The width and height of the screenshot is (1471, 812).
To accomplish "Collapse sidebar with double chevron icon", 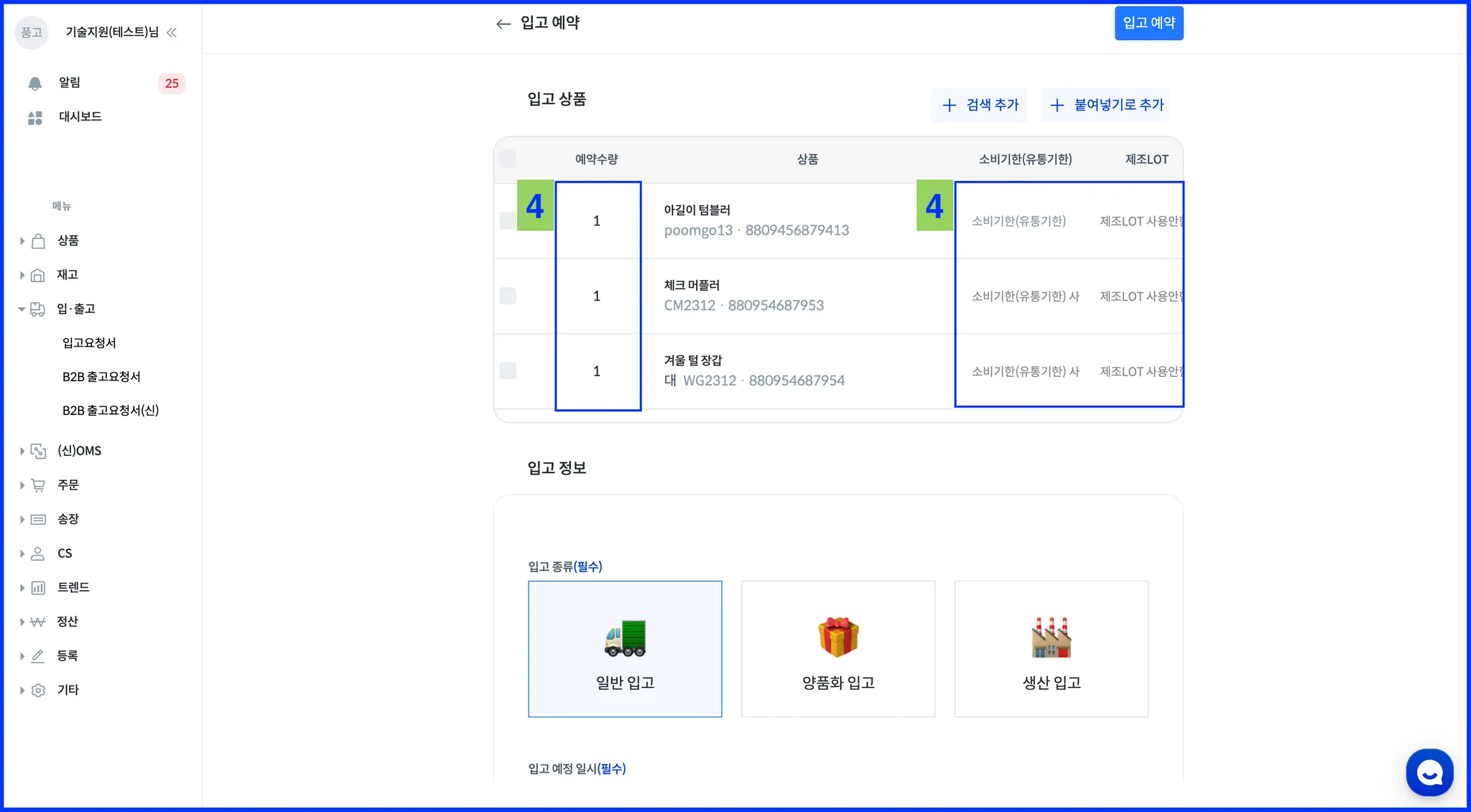I will [172, 32].
